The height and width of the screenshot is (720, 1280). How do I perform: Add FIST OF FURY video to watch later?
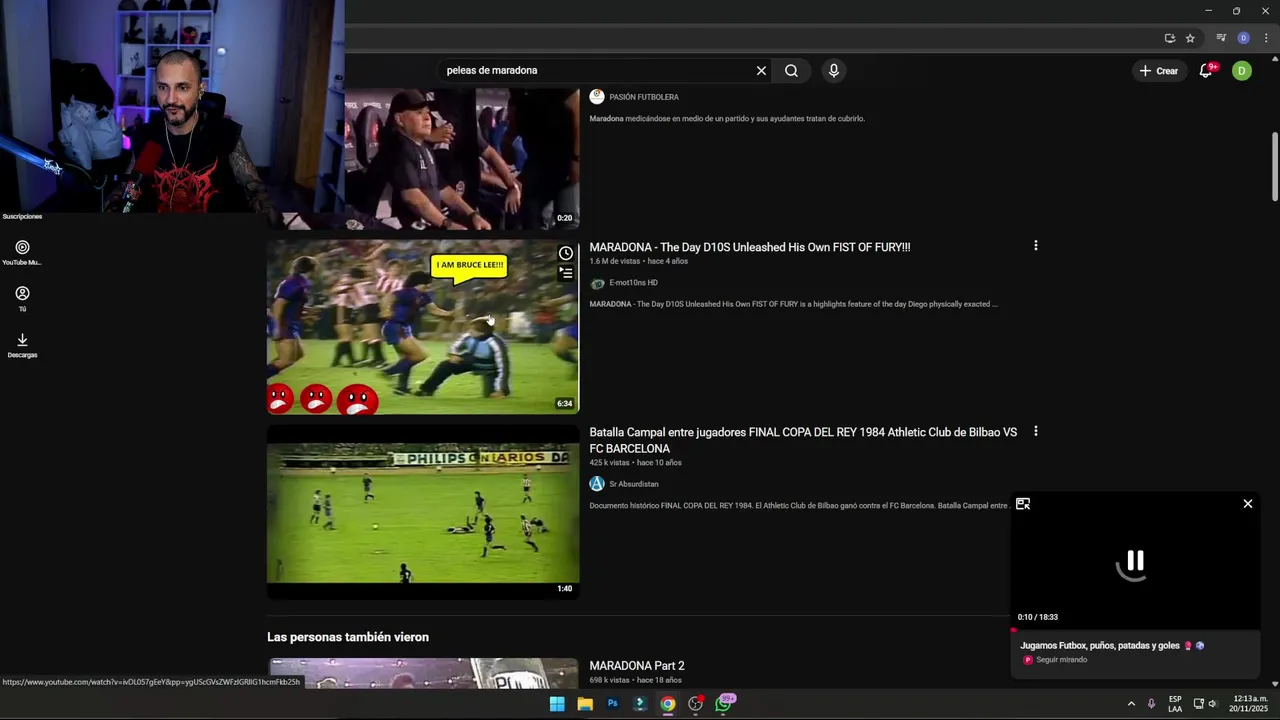(565, 254)
